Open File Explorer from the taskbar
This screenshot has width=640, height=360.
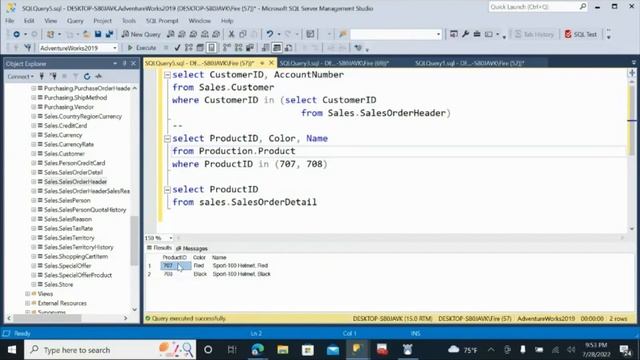[283, 350]
